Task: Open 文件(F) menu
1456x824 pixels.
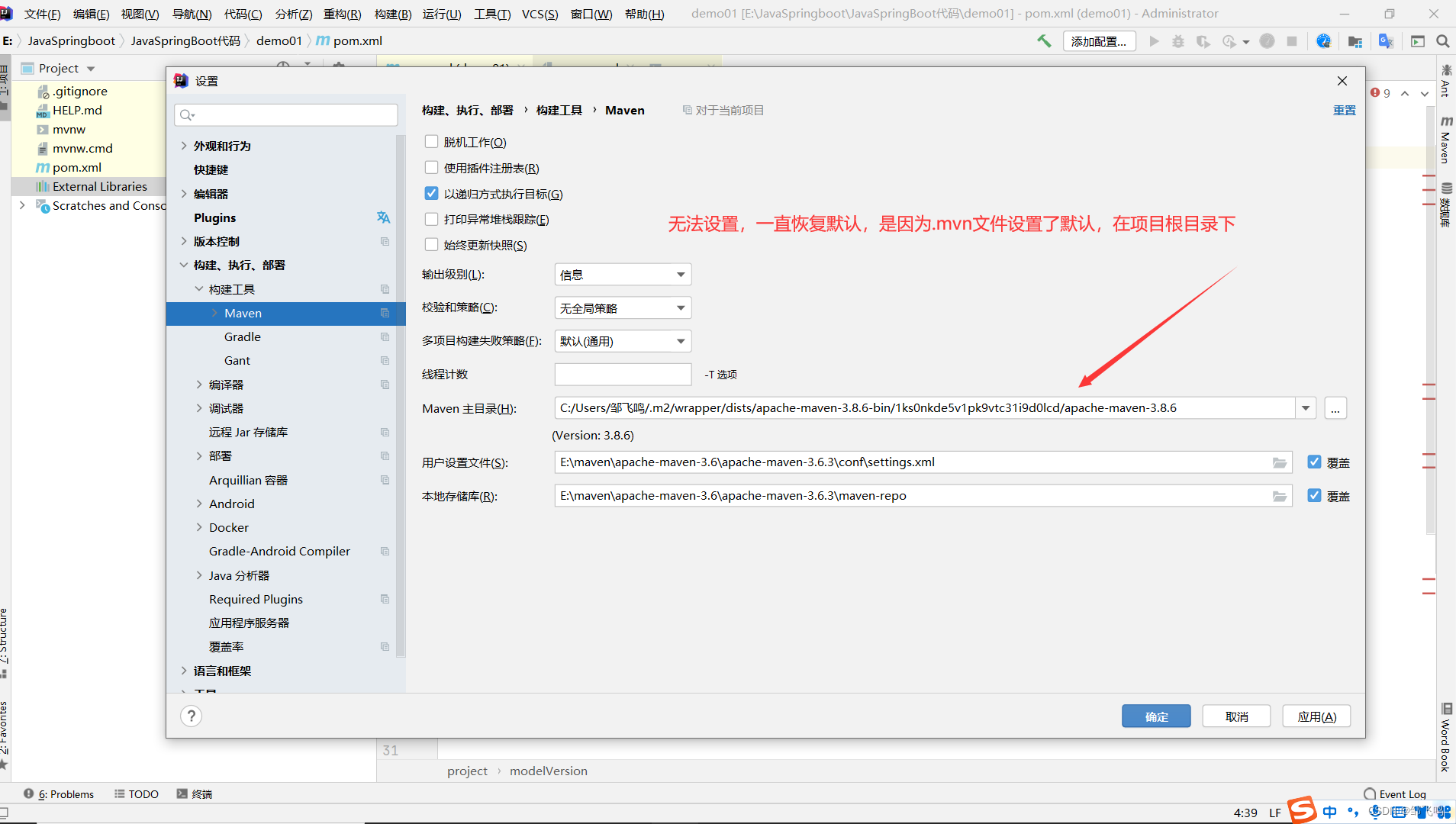Action: click(42, 14)
